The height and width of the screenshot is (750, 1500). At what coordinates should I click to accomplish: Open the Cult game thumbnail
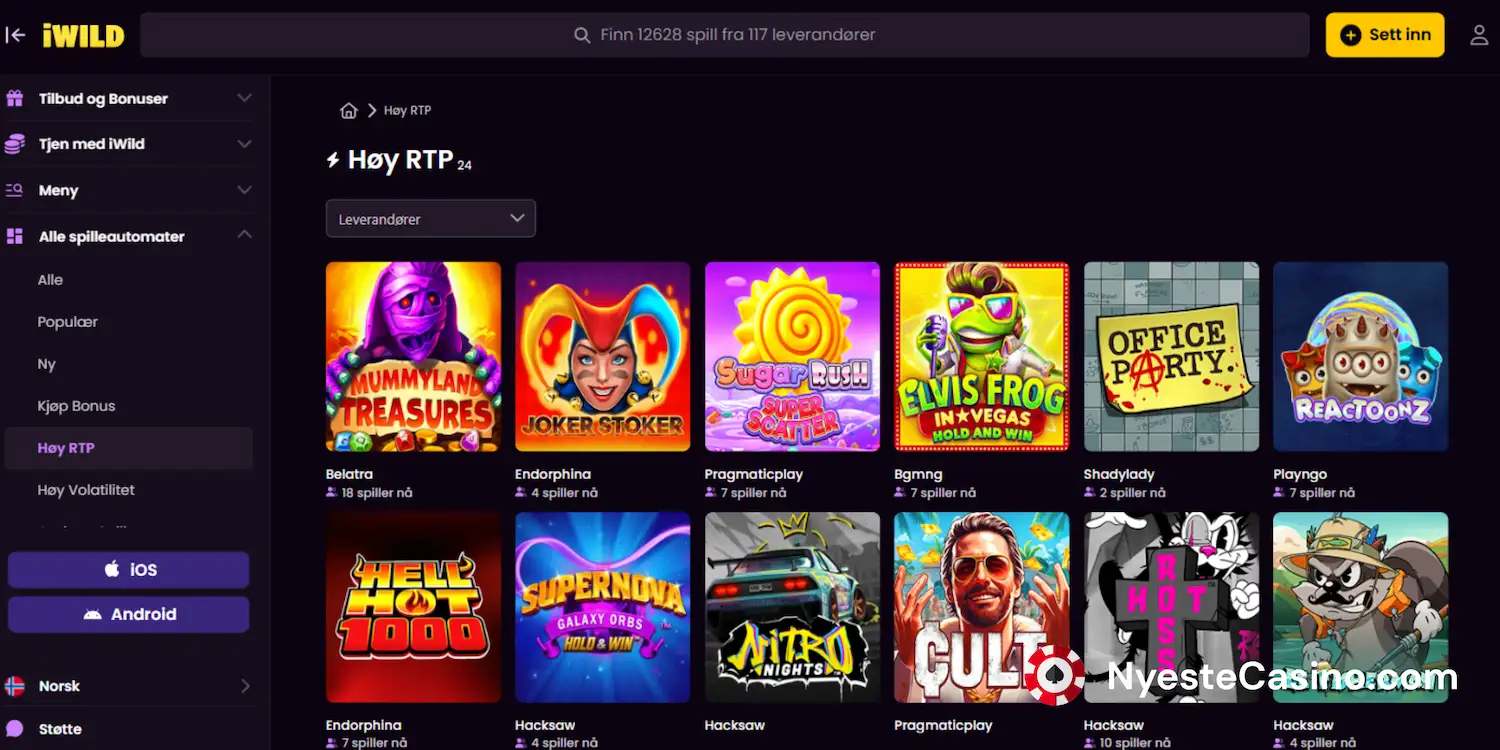(x=982, y=608)
